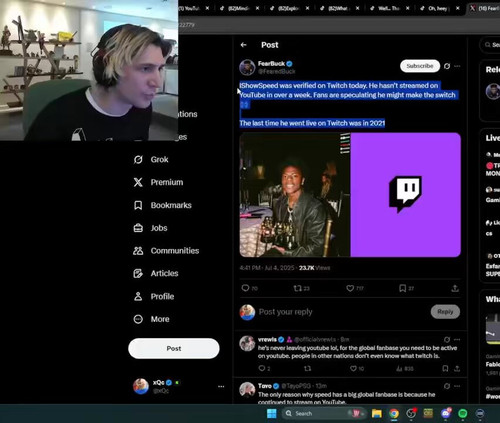Click Grok icon on Tayo reply

point(447,386)
